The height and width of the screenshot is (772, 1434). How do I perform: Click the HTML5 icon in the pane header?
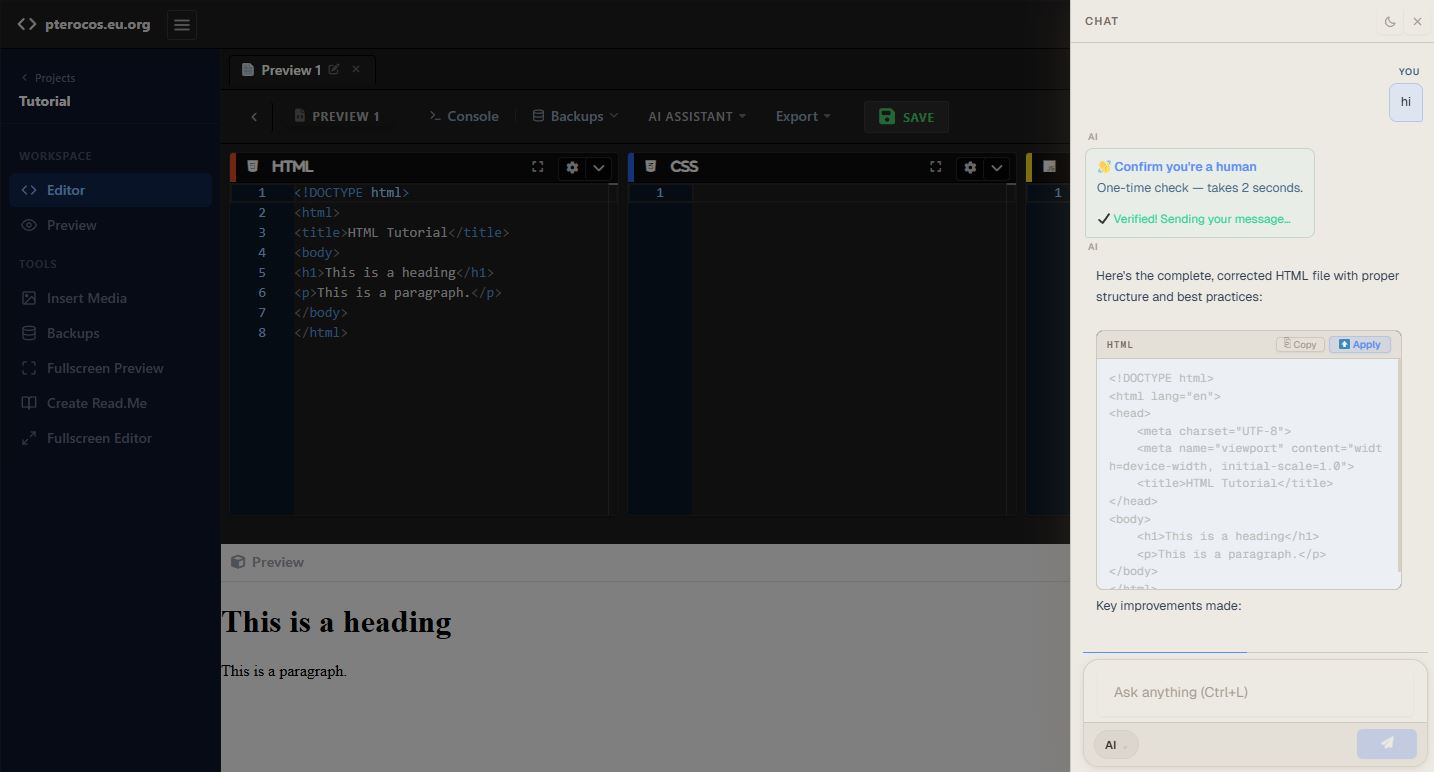click(x=252, y=166)
